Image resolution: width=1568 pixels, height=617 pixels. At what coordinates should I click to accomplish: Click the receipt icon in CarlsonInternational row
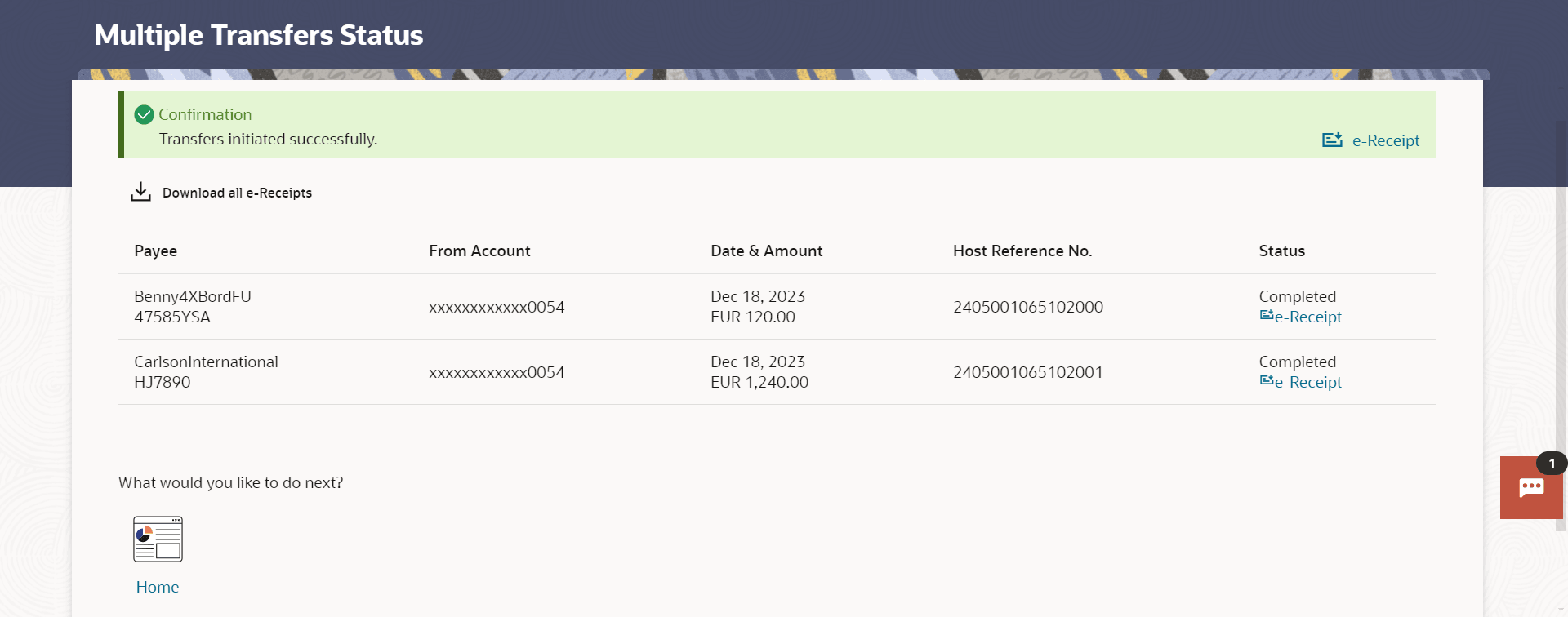click(1266, 381)
